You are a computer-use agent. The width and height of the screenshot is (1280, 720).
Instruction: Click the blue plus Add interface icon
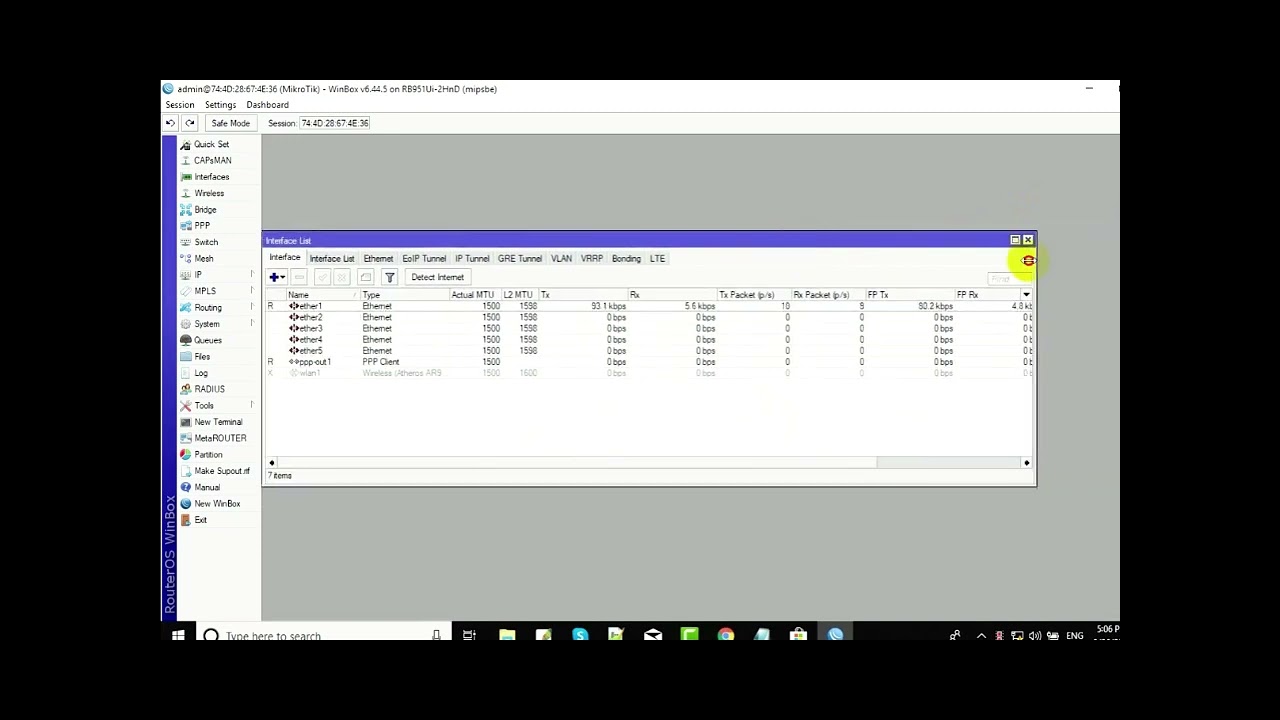(277, 277)
